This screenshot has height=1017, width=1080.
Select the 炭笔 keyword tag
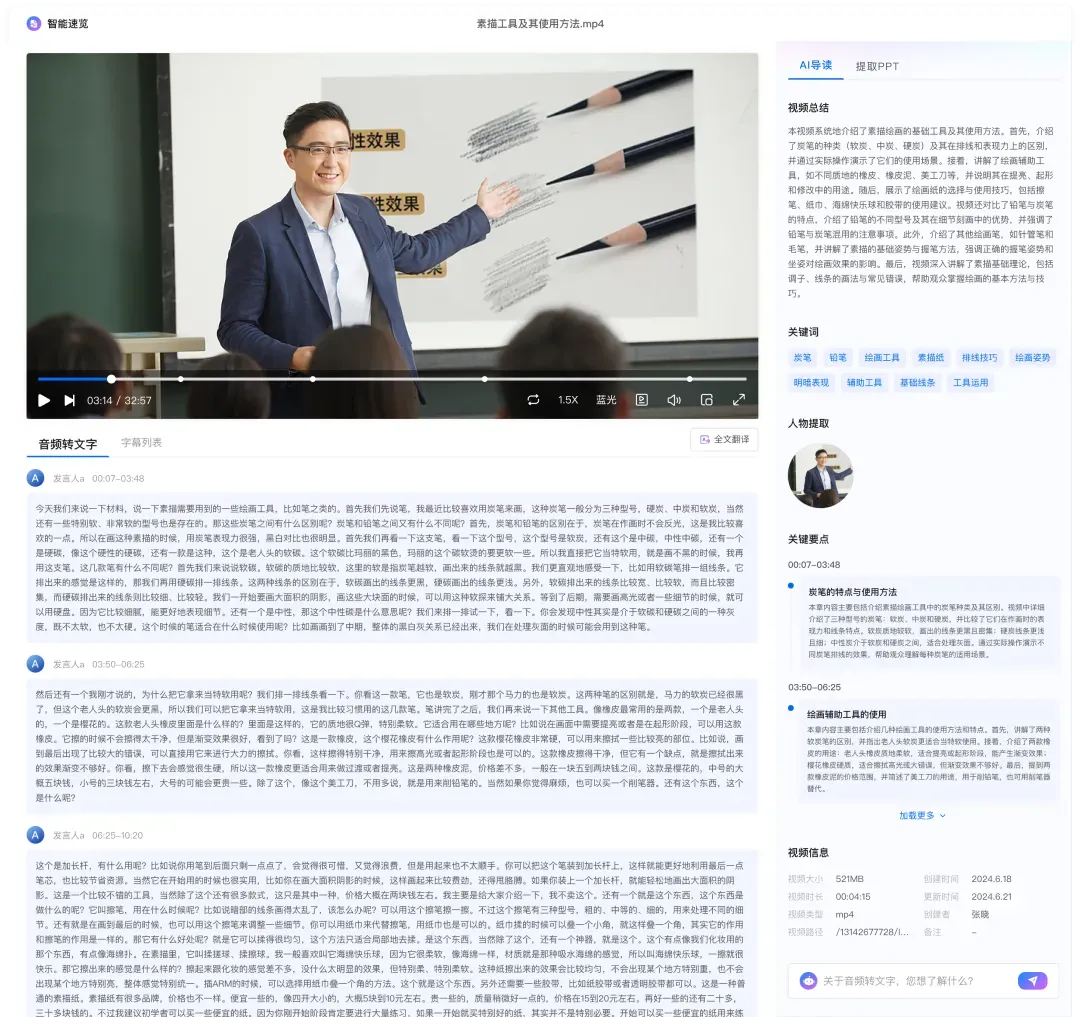pos(802,357)
